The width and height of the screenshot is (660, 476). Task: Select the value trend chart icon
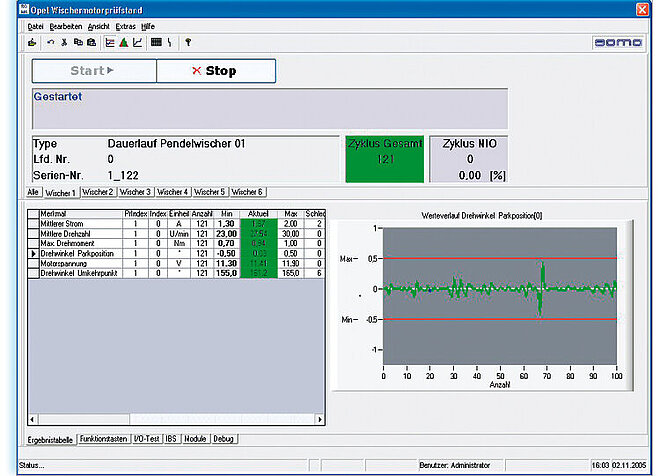110,43
